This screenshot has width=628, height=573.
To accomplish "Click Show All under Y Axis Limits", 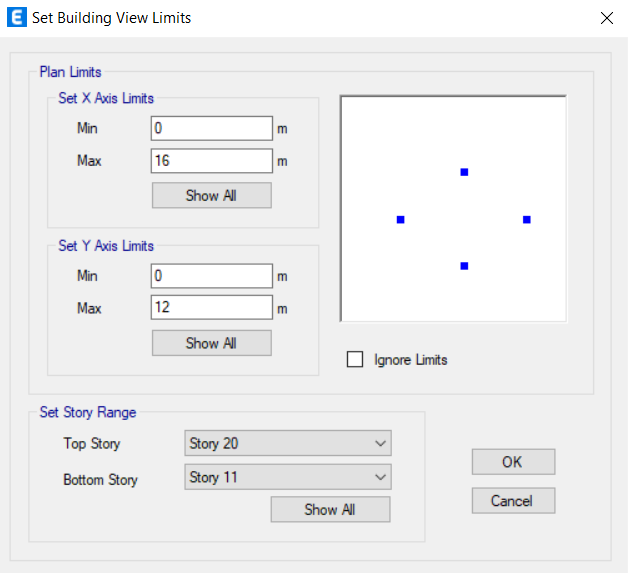I will pos(211,343).
